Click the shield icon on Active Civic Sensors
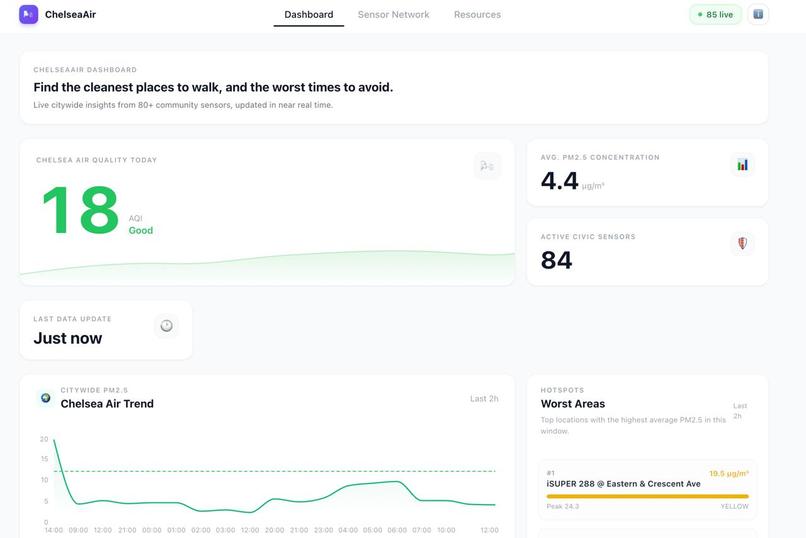The height and width of the screenshot is (538, 806). pyautogui.click(x=742, y=243)
